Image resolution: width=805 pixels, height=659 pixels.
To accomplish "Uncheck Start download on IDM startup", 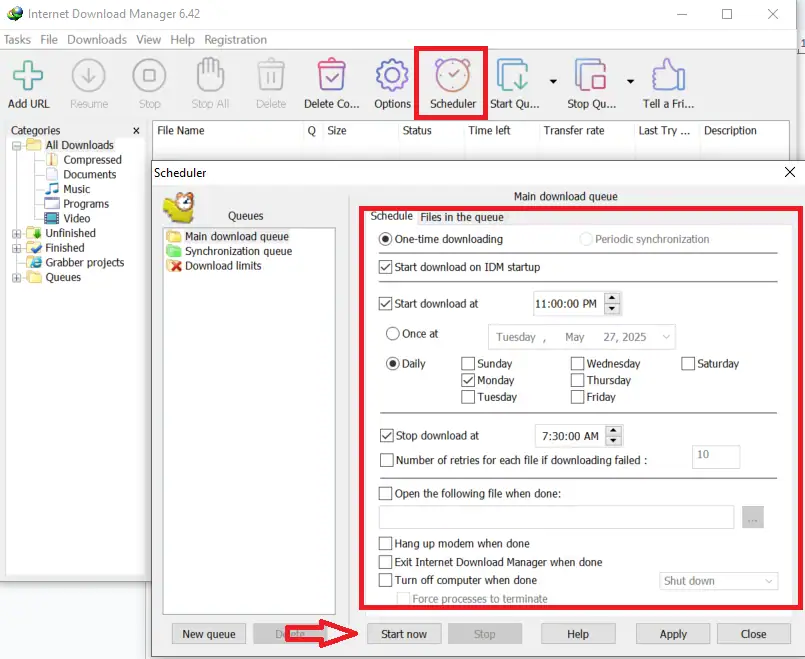I will [x=386, y=267].
